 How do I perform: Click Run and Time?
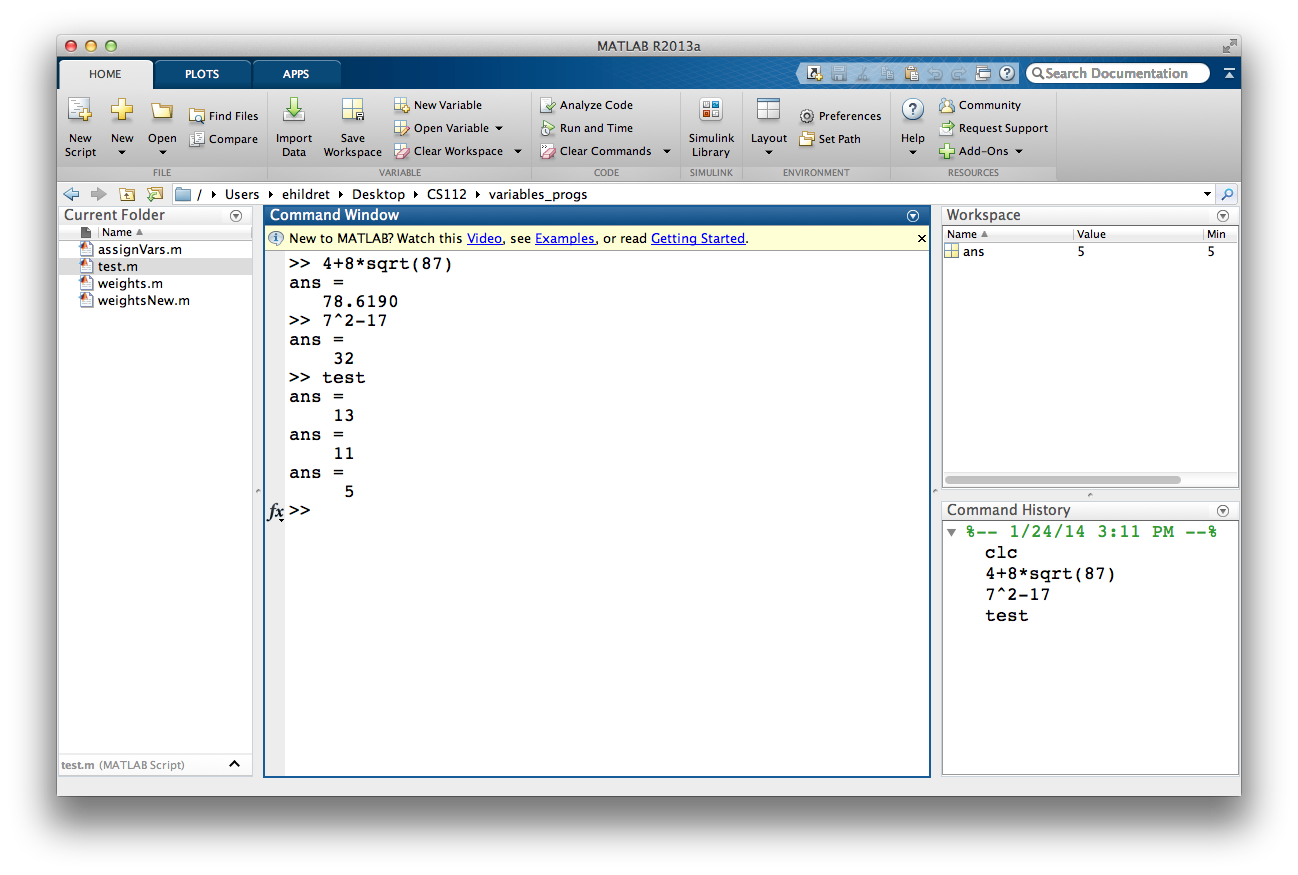tap(587, 128)
